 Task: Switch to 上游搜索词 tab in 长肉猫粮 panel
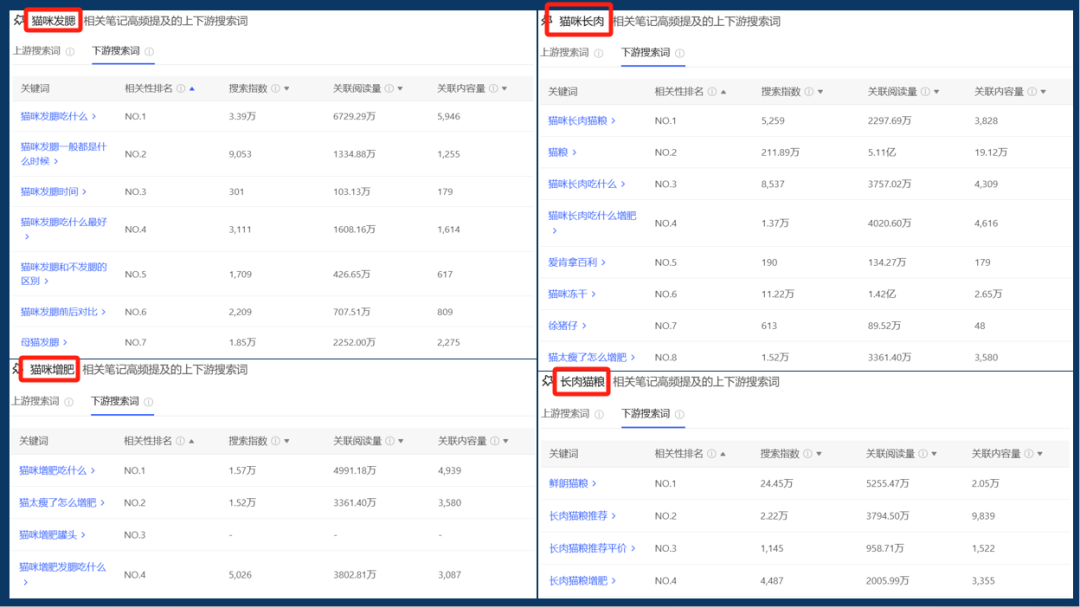click(x=565, y=414)
